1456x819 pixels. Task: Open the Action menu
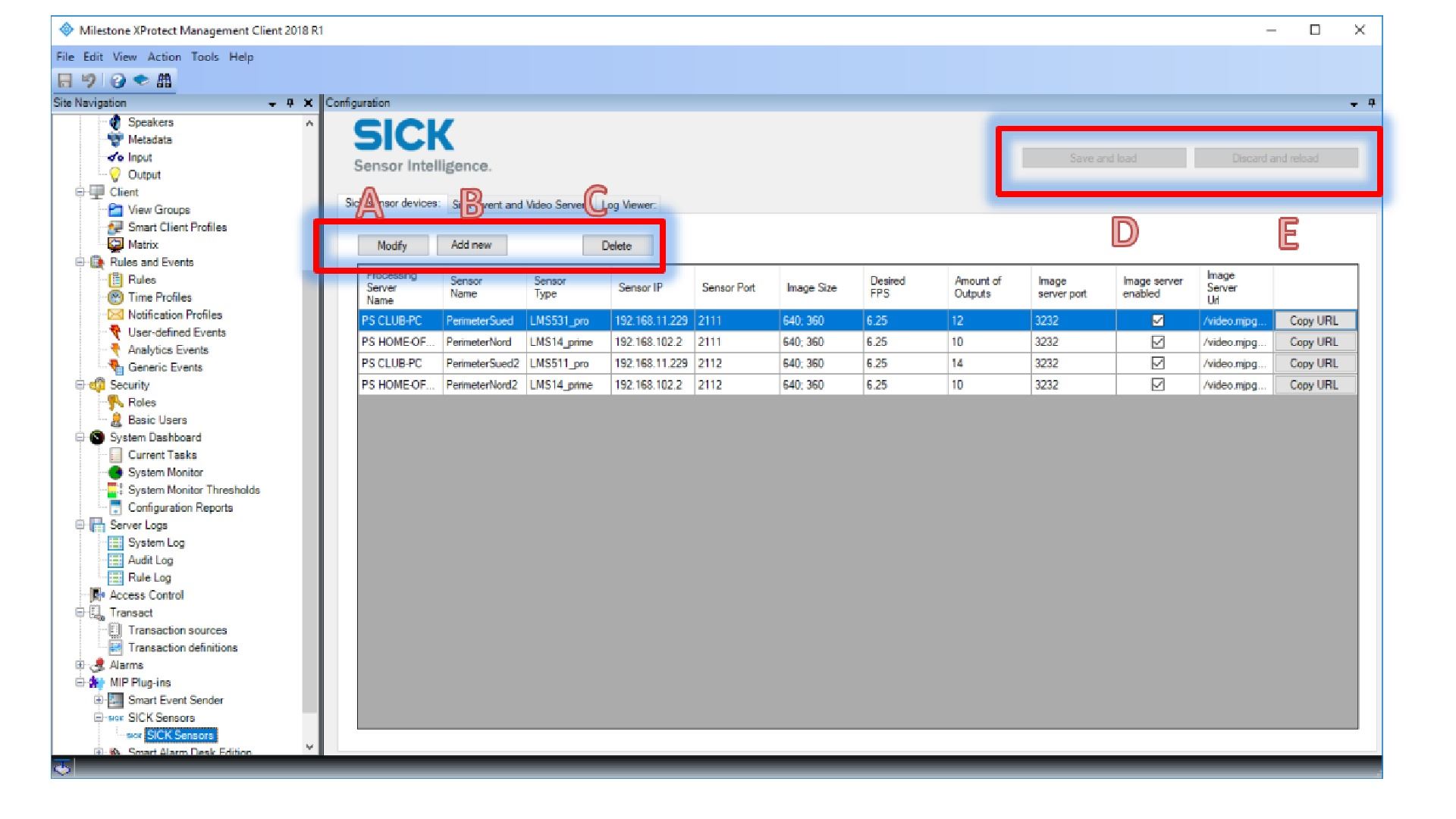click(x=164, y=57)
